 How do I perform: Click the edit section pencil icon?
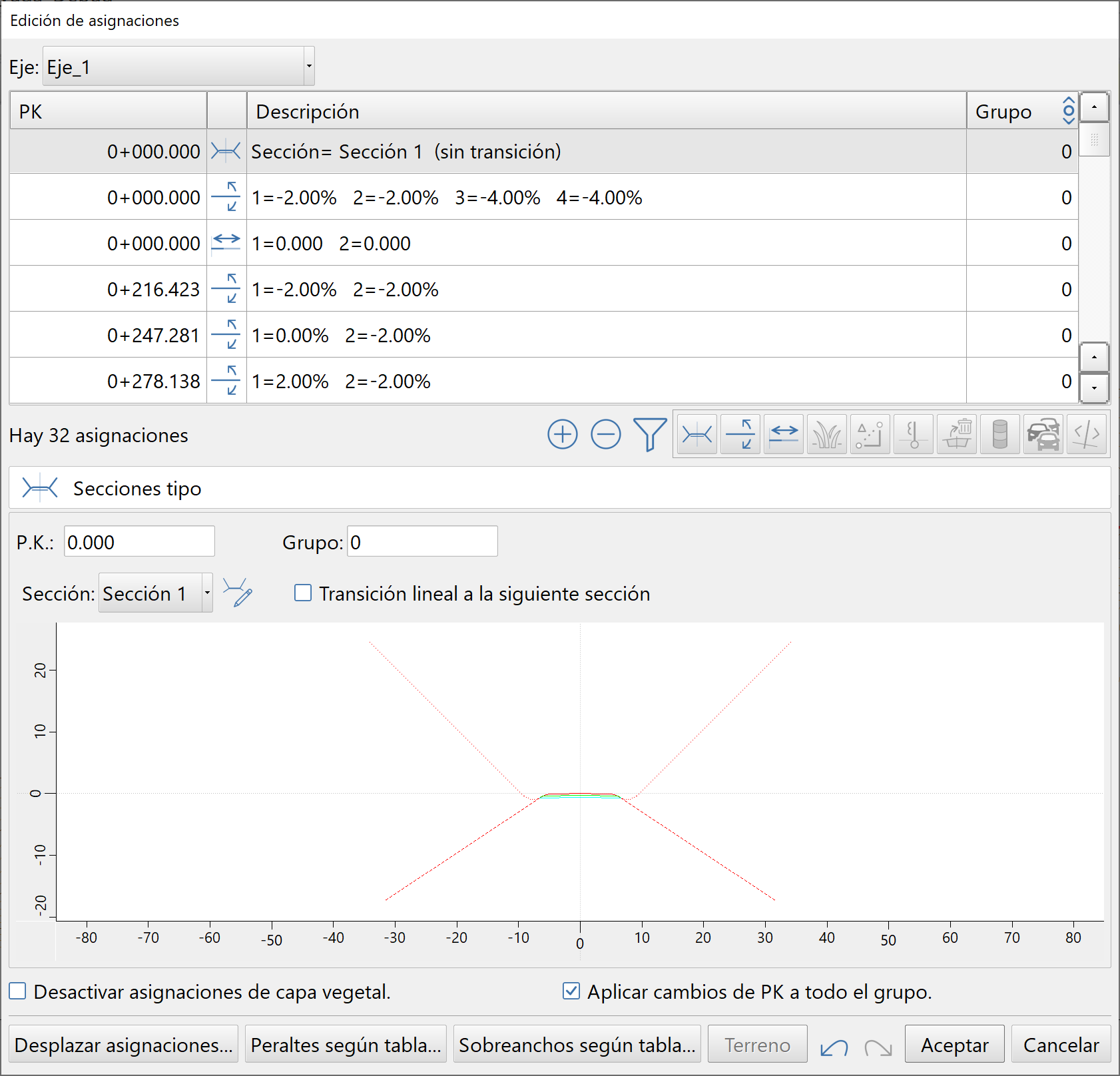(238, 593)
